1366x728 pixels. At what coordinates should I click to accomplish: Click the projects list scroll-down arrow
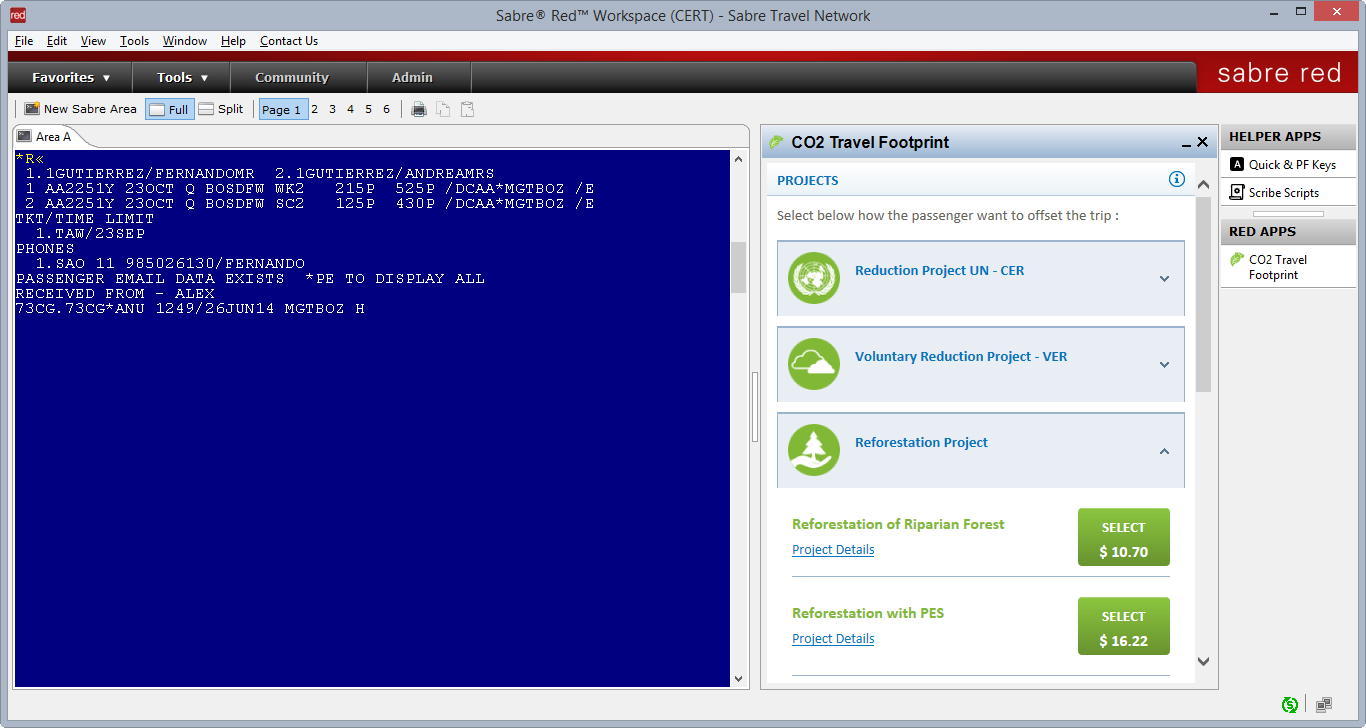pos(1203,661)
